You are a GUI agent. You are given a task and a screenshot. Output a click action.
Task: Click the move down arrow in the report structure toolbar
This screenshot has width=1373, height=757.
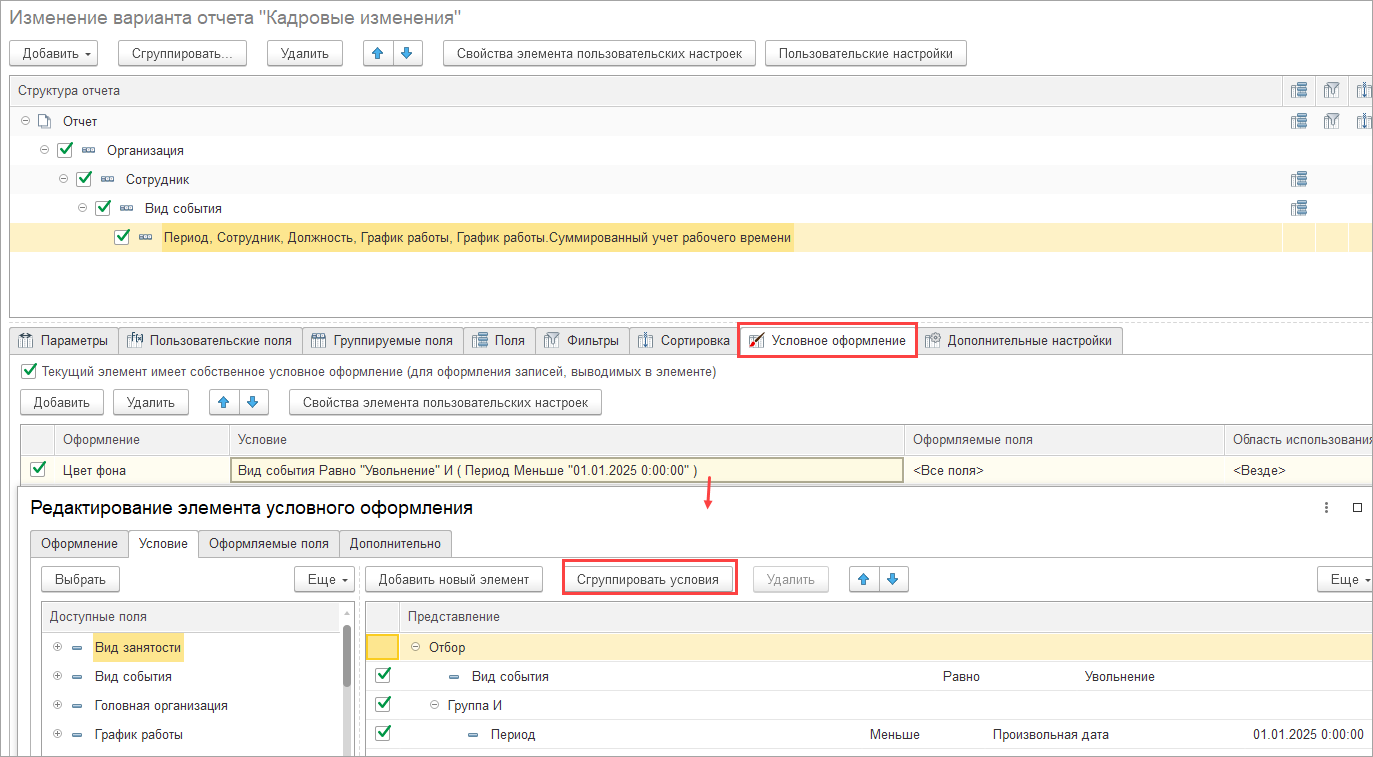pyautogui.click(x=405, y=53)
